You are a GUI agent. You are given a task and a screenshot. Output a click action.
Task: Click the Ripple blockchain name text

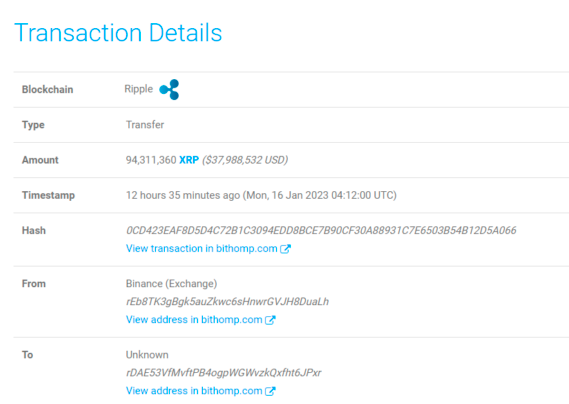[139, 89]
